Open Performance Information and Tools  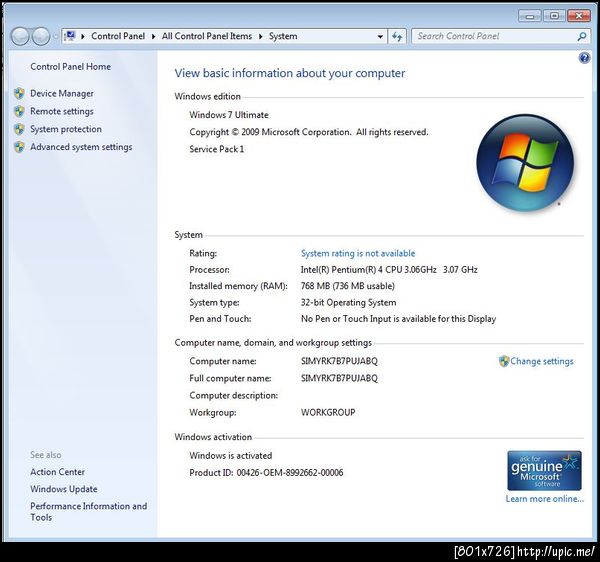[88, 512]
